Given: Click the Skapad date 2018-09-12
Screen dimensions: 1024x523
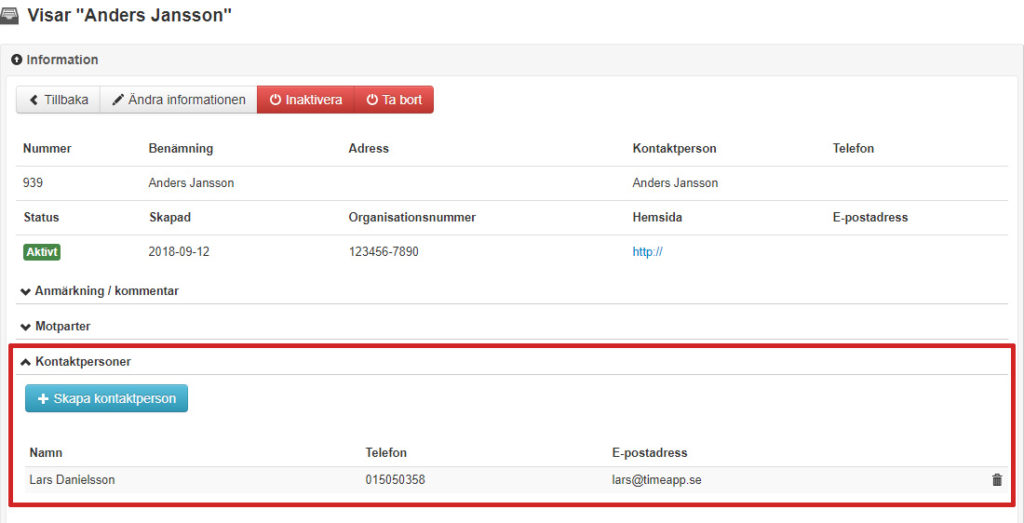Looking at the screenshot, I should coord(179,252).
